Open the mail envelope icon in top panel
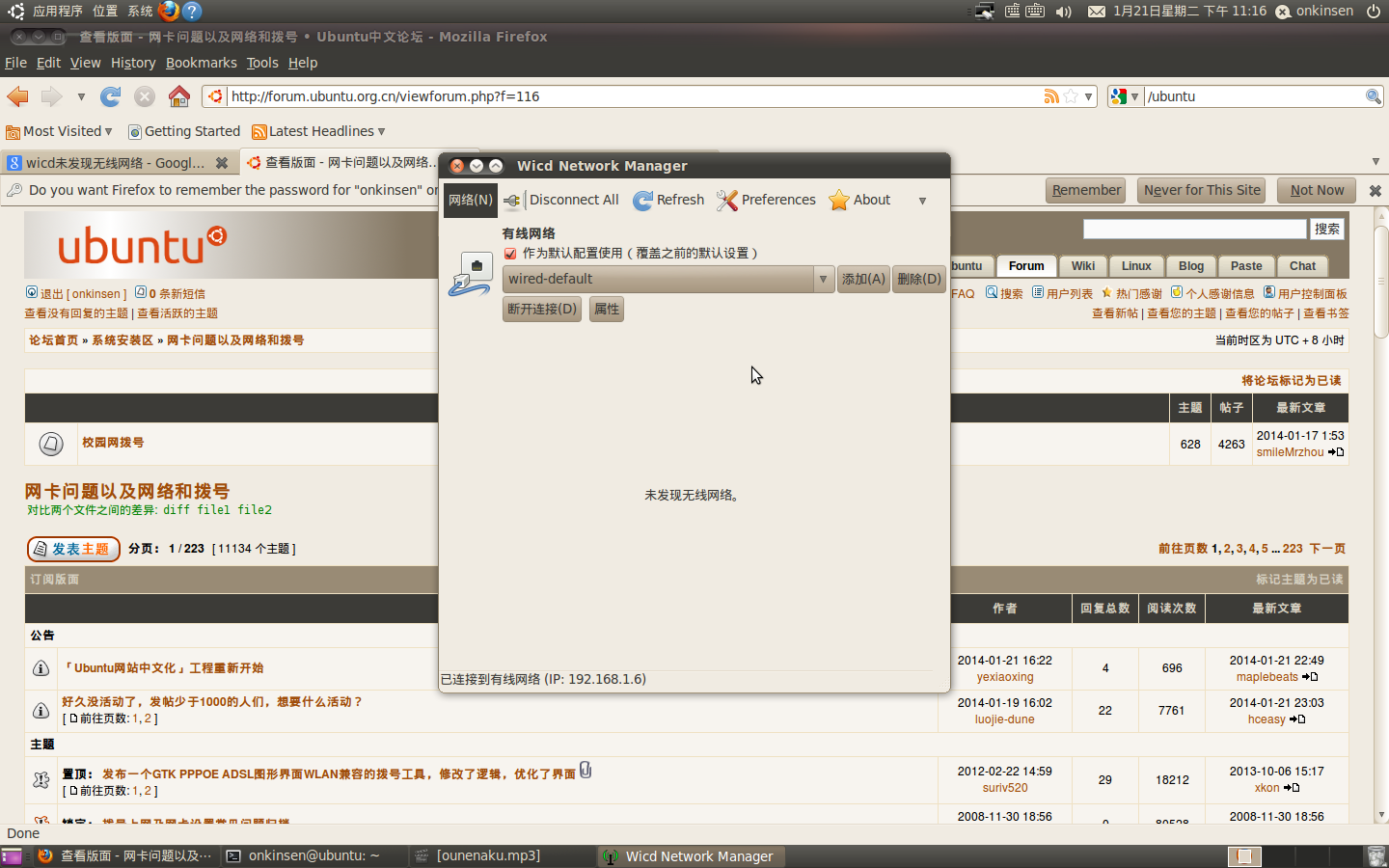This screenshot has width=1389, height=868. pyautogui.click(x=1097, y=12)
